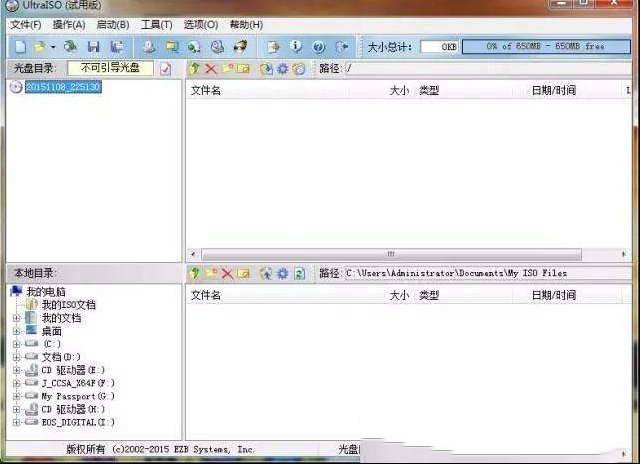Click the Save As icon

[117, 47]
